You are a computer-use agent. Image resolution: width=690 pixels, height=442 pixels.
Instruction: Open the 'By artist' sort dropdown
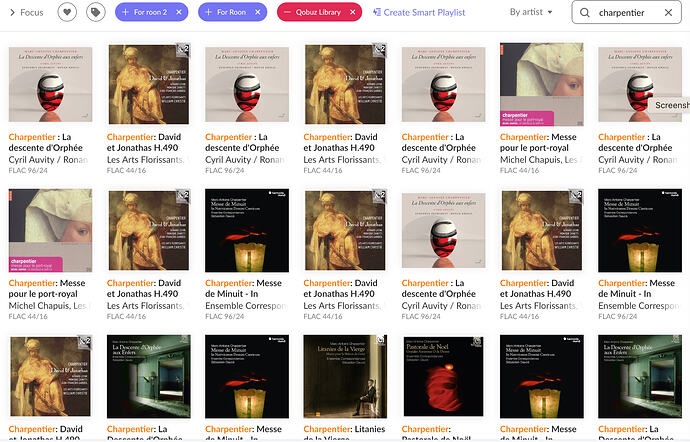tap(531, 12)
